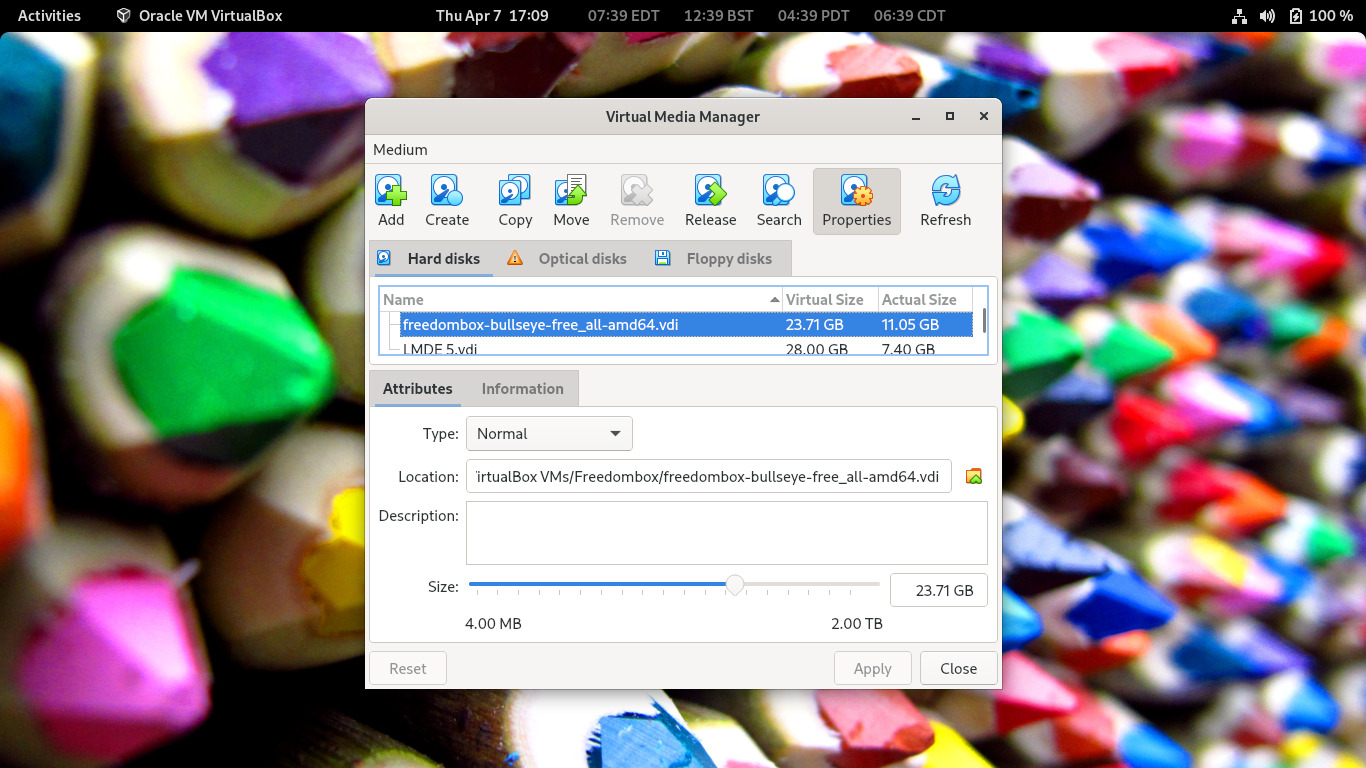Click the Refresh media list icon
Viewport: 1366px width, 768px height.
945,190
